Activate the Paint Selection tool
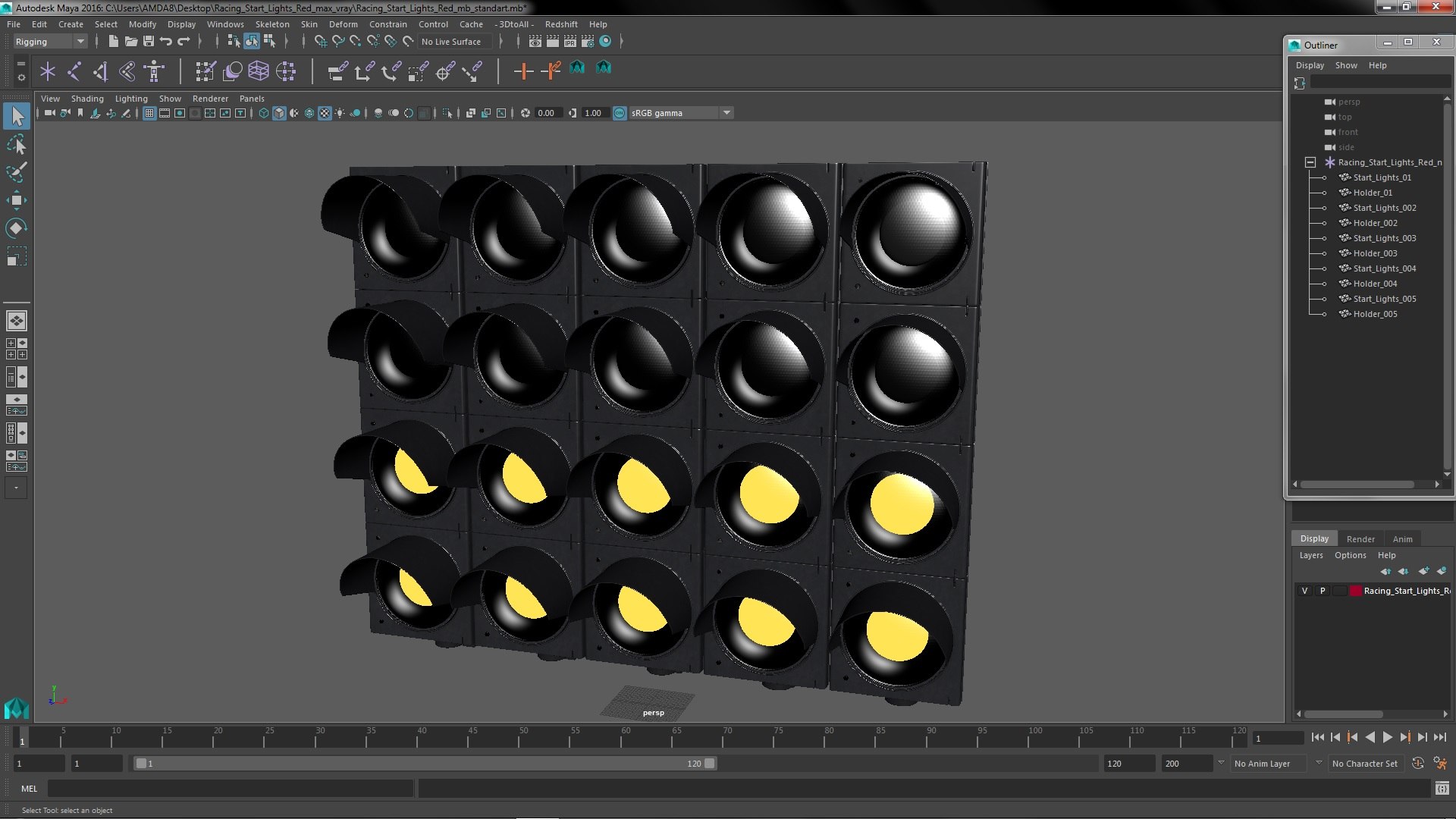 (x=16, y=172)
